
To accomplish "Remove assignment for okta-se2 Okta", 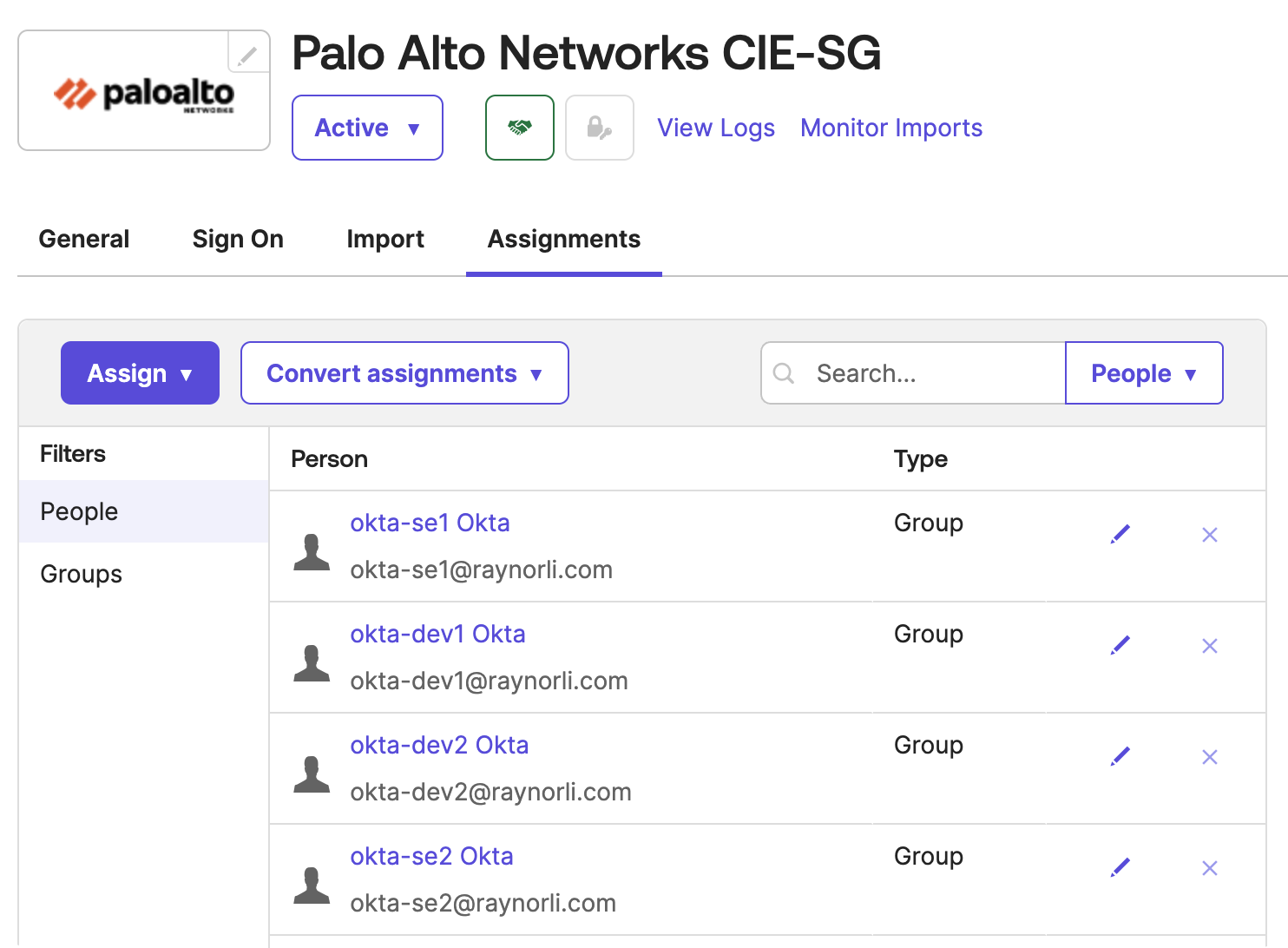I will coord(1210,868).
